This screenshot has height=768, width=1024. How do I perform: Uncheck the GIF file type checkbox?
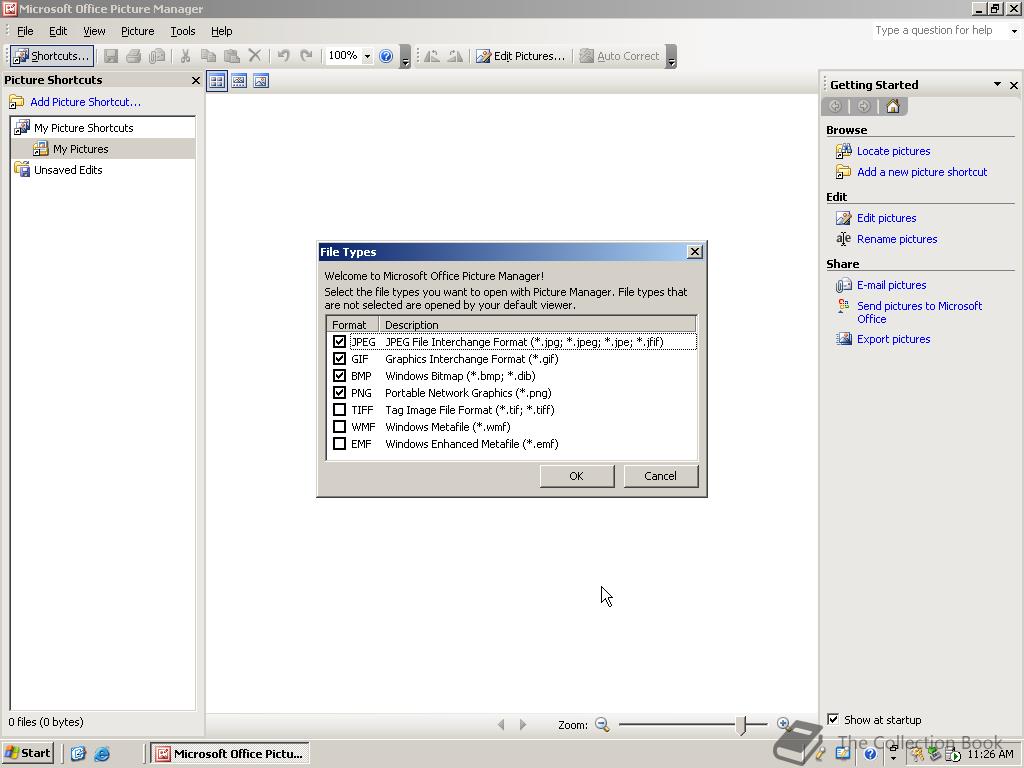click(x=339, y=359)
